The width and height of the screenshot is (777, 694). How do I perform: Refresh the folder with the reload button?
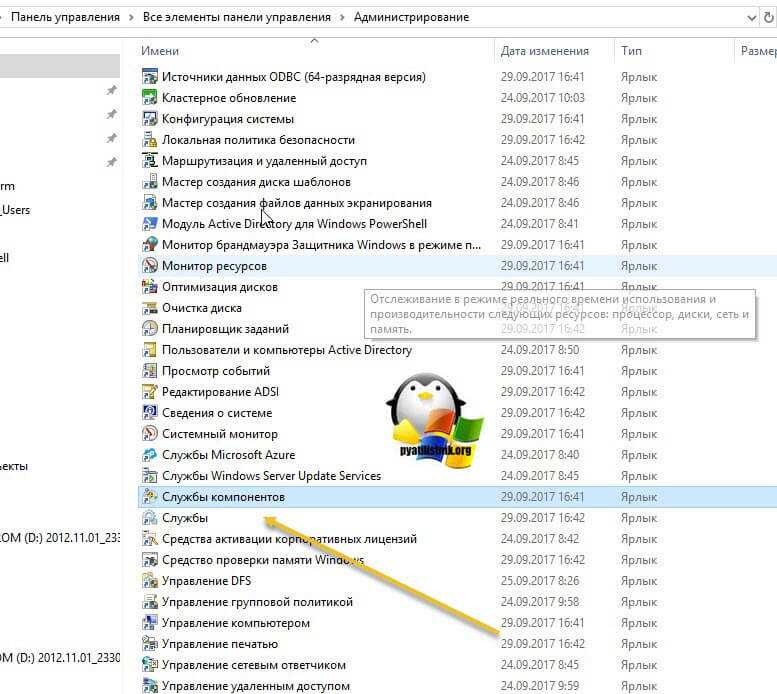coord(768,18)
